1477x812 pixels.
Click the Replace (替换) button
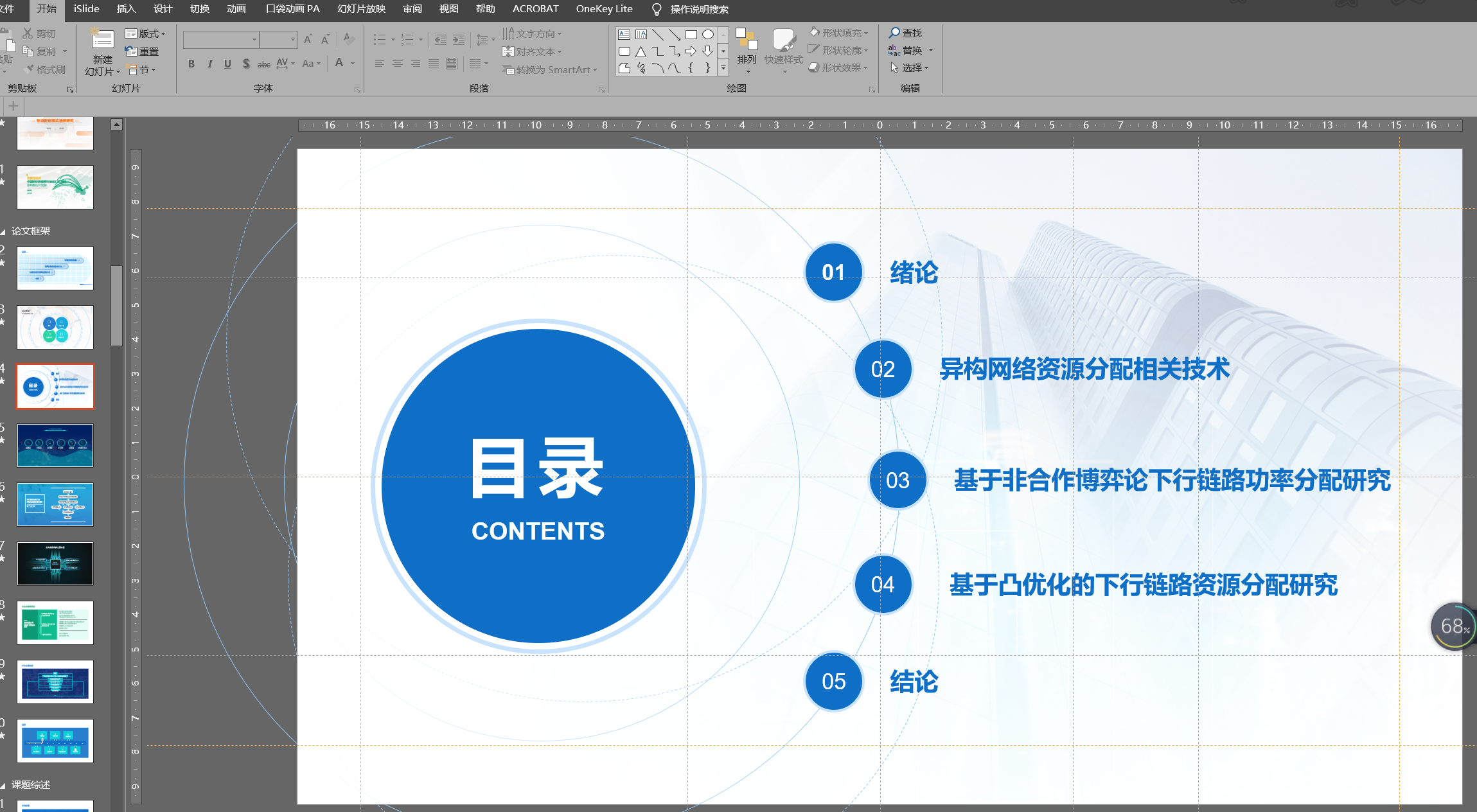(x=910, y=50)
